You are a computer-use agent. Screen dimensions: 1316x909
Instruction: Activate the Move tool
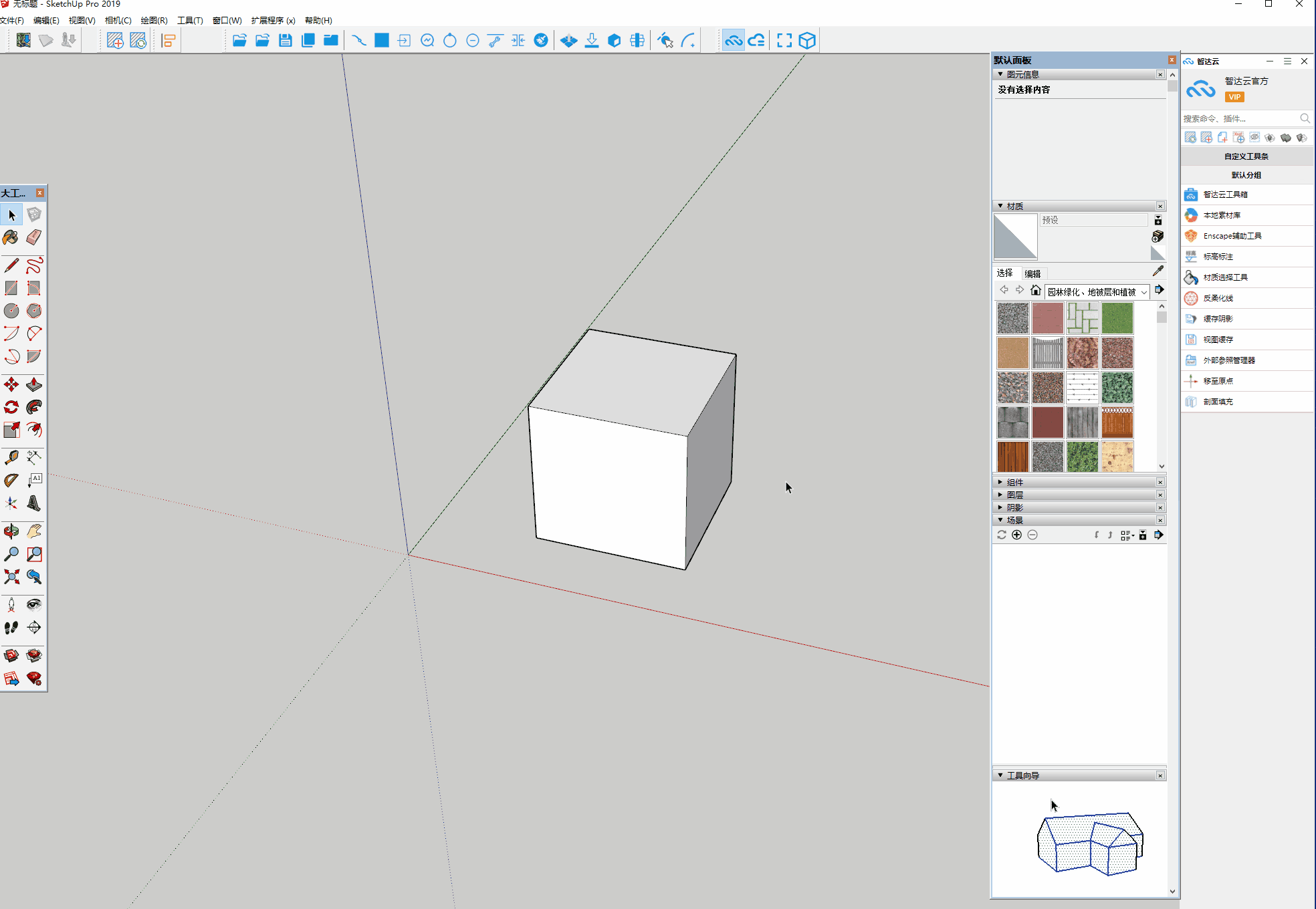[11, 384]
